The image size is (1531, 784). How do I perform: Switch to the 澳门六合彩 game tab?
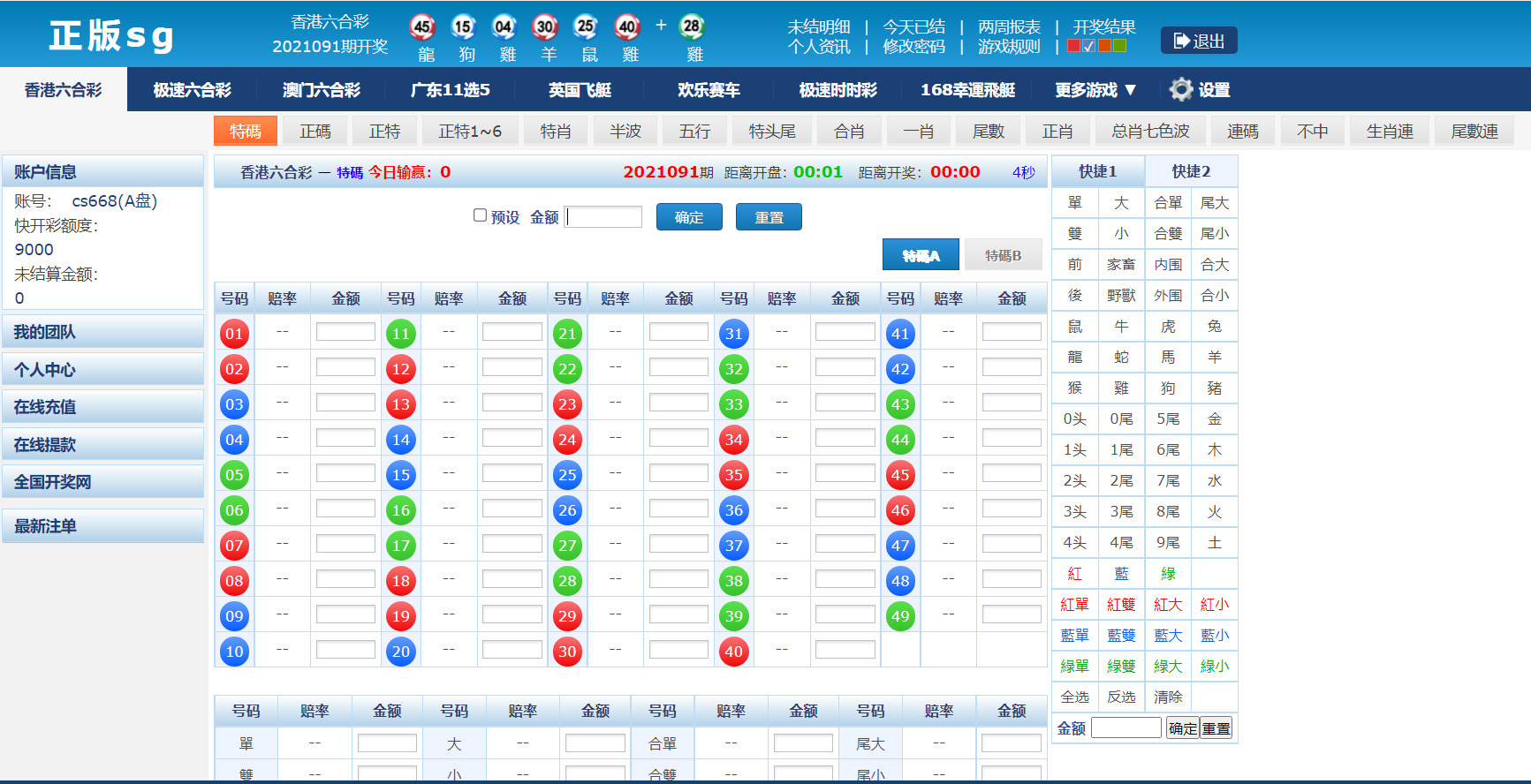point(322,90)
